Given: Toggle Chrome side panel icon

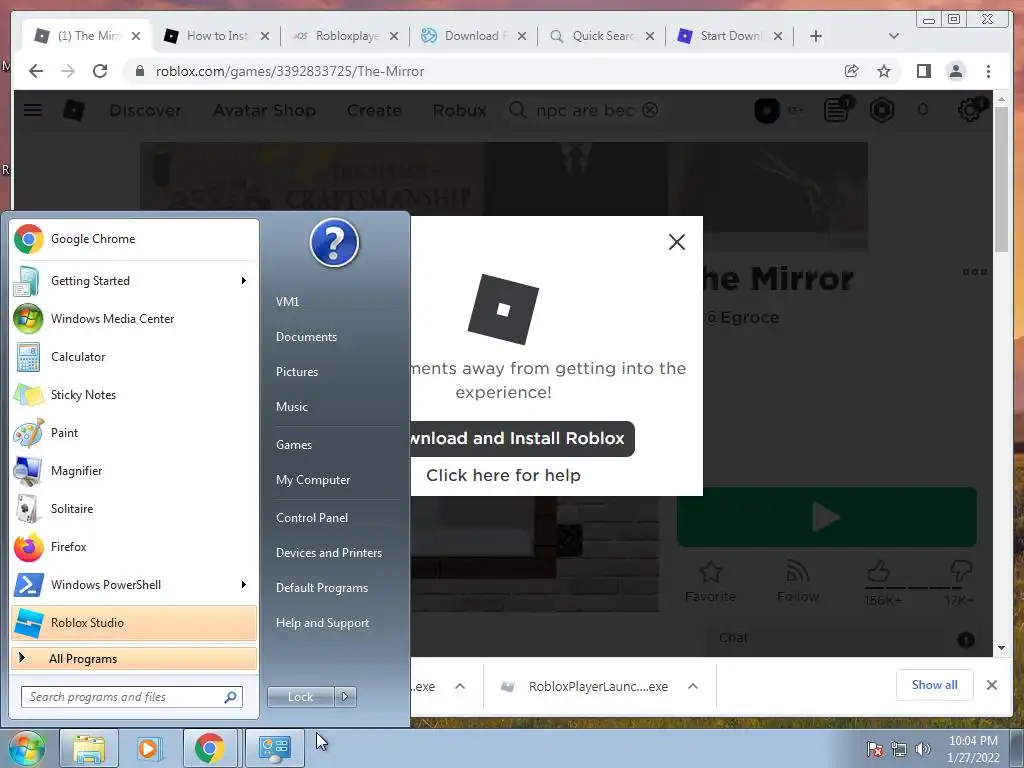Looking at the screenshot, I should 923,71.
